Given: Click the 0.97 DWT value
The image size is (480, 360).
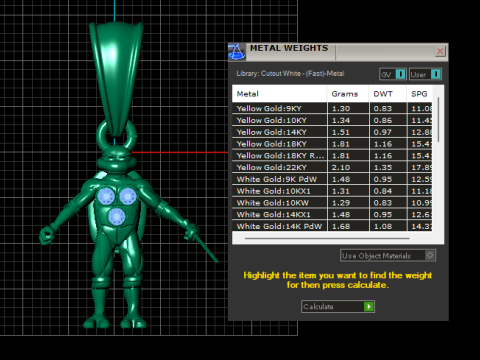Looking at the screenshot, I should point(382,132).
